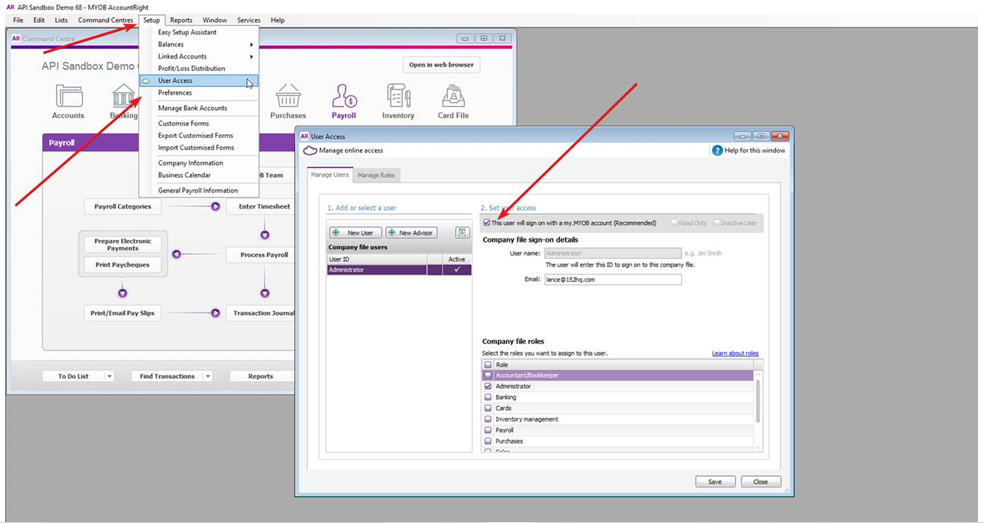Click the arrow circle left of Process Payroll

click(176, 255)
